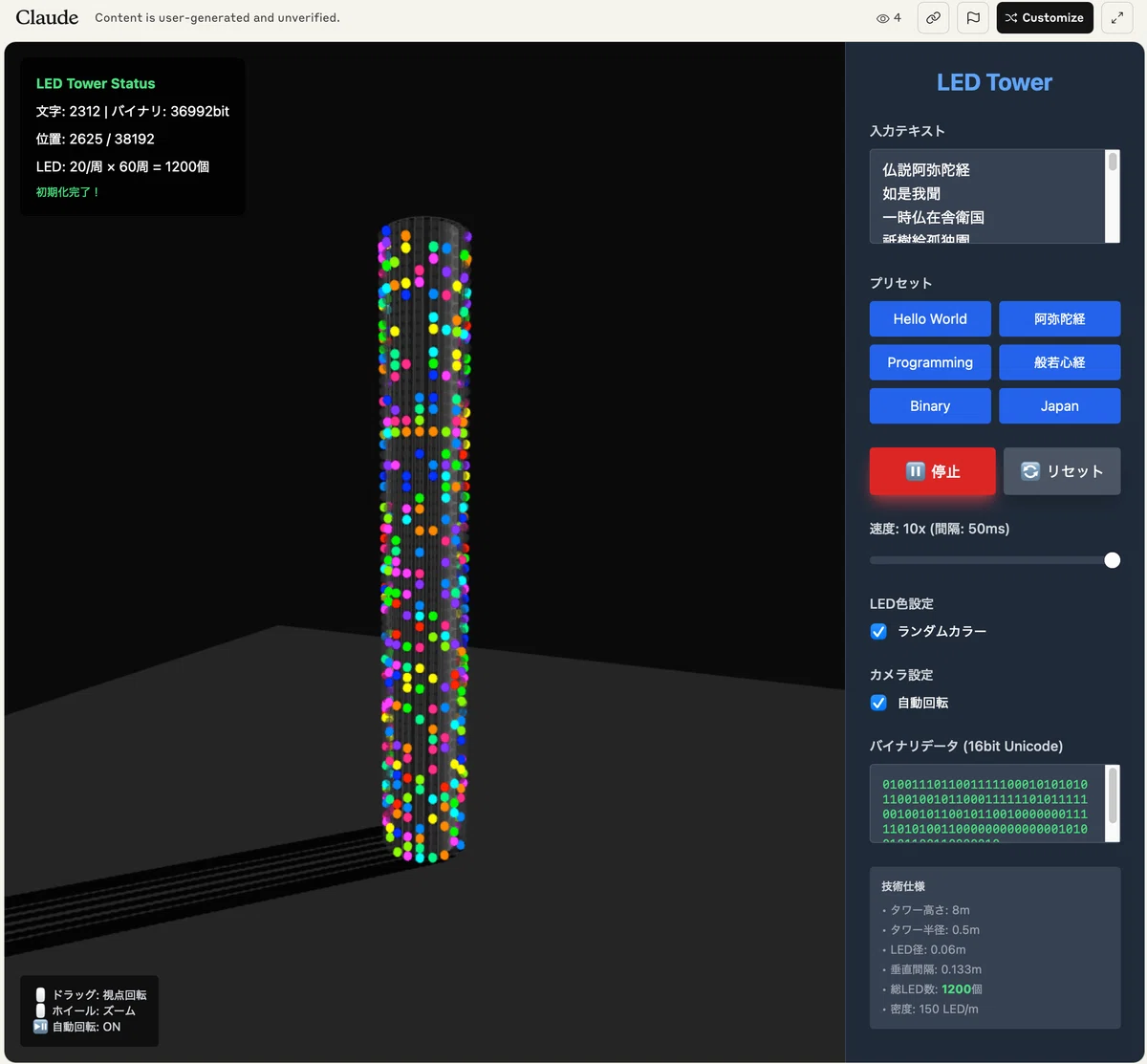This screenshot has height=1064, width=1147.
Task: Load the Binary preset
Action: pyautogui.click(x=930, y=406)
